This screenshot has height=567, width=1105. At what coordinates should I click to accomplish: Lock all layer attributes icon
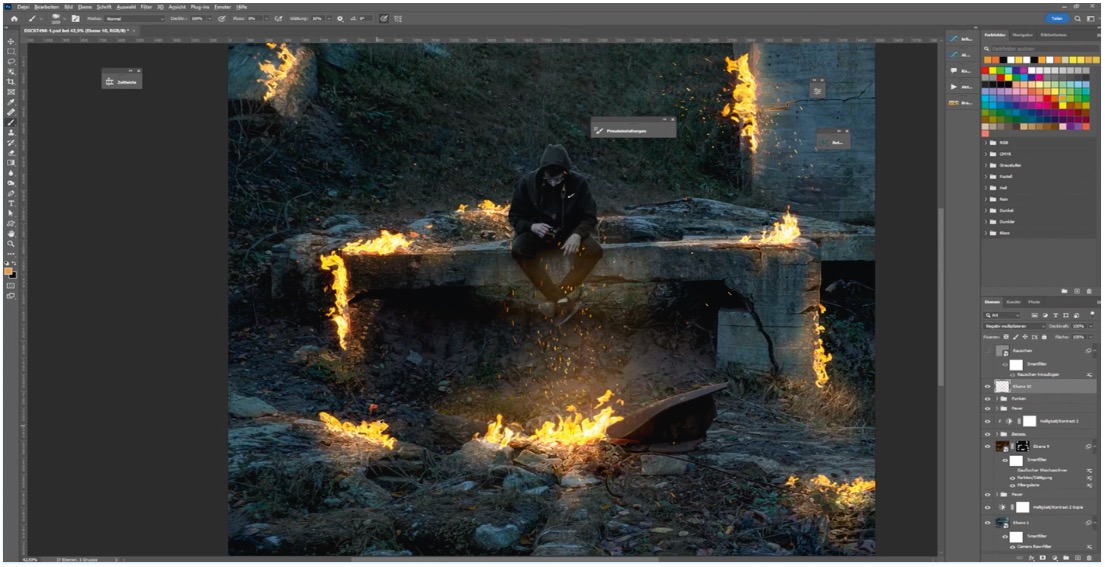[1044, 337]
